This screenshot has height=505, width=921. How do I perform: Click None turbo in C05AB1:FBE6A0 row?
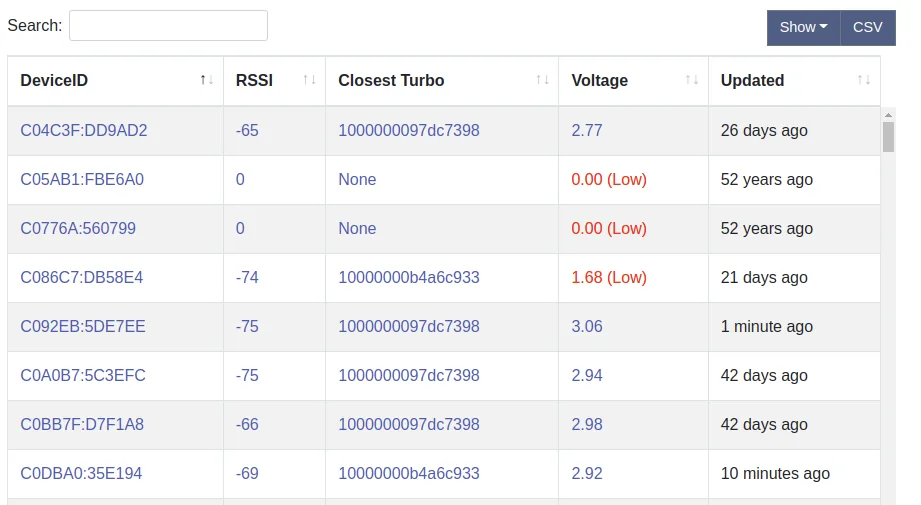point(357,179)
